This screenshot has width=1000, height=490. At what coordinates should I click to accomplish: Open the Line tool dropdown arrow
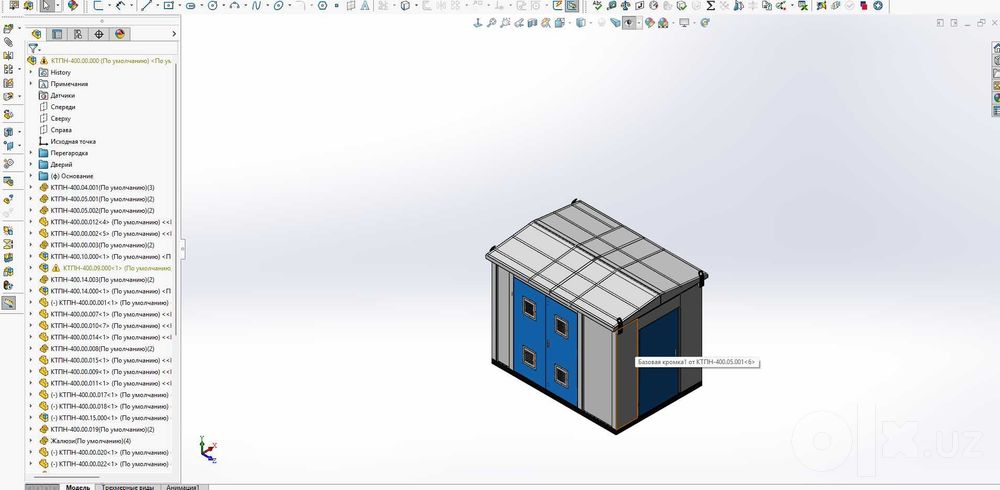156,5
